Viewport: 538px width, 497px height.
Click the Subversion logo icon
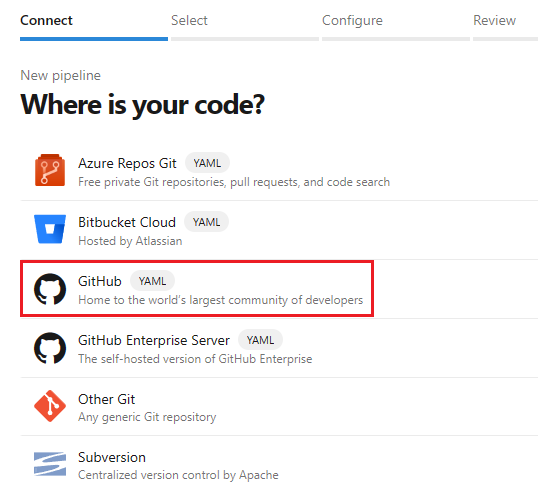click(50, 464)
